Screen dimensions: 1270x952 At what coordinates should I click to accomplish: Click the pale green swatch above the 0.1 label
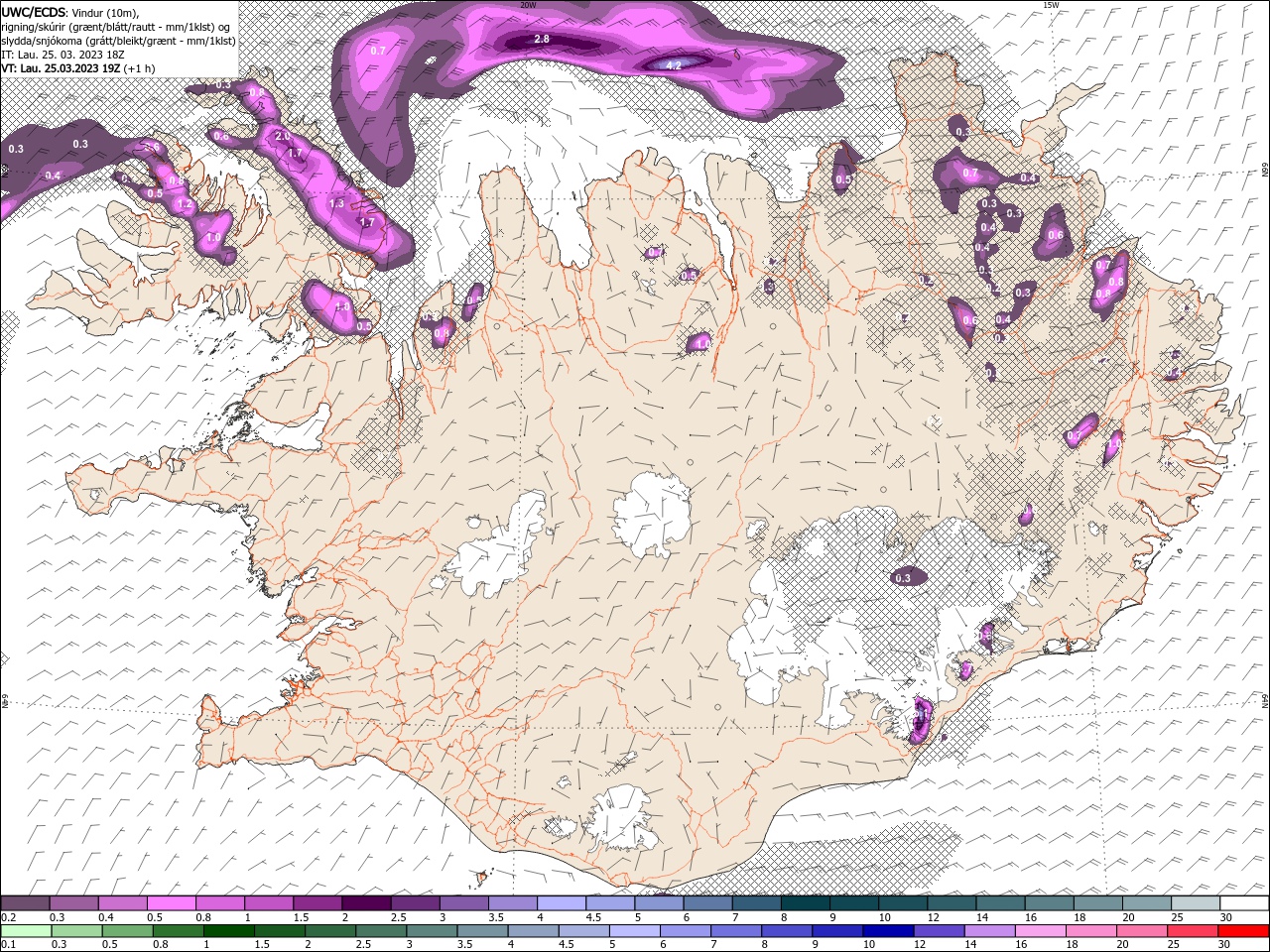26,930
